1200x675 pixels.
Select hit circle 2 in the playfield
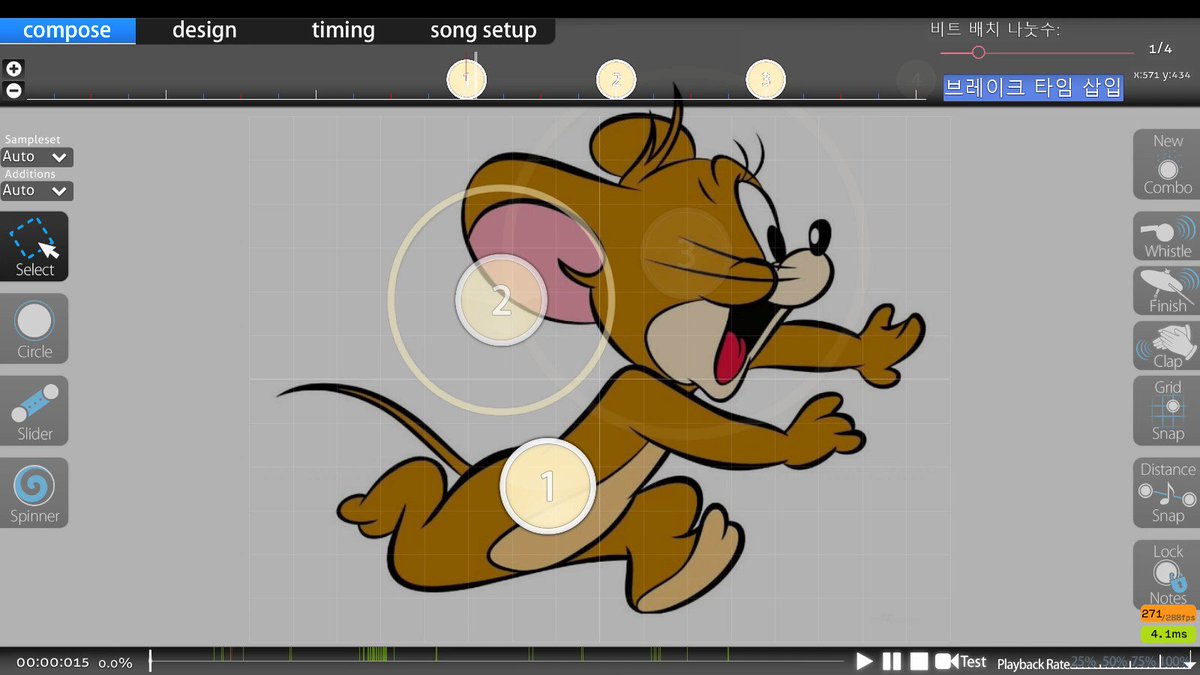click(x=501, y=299)
